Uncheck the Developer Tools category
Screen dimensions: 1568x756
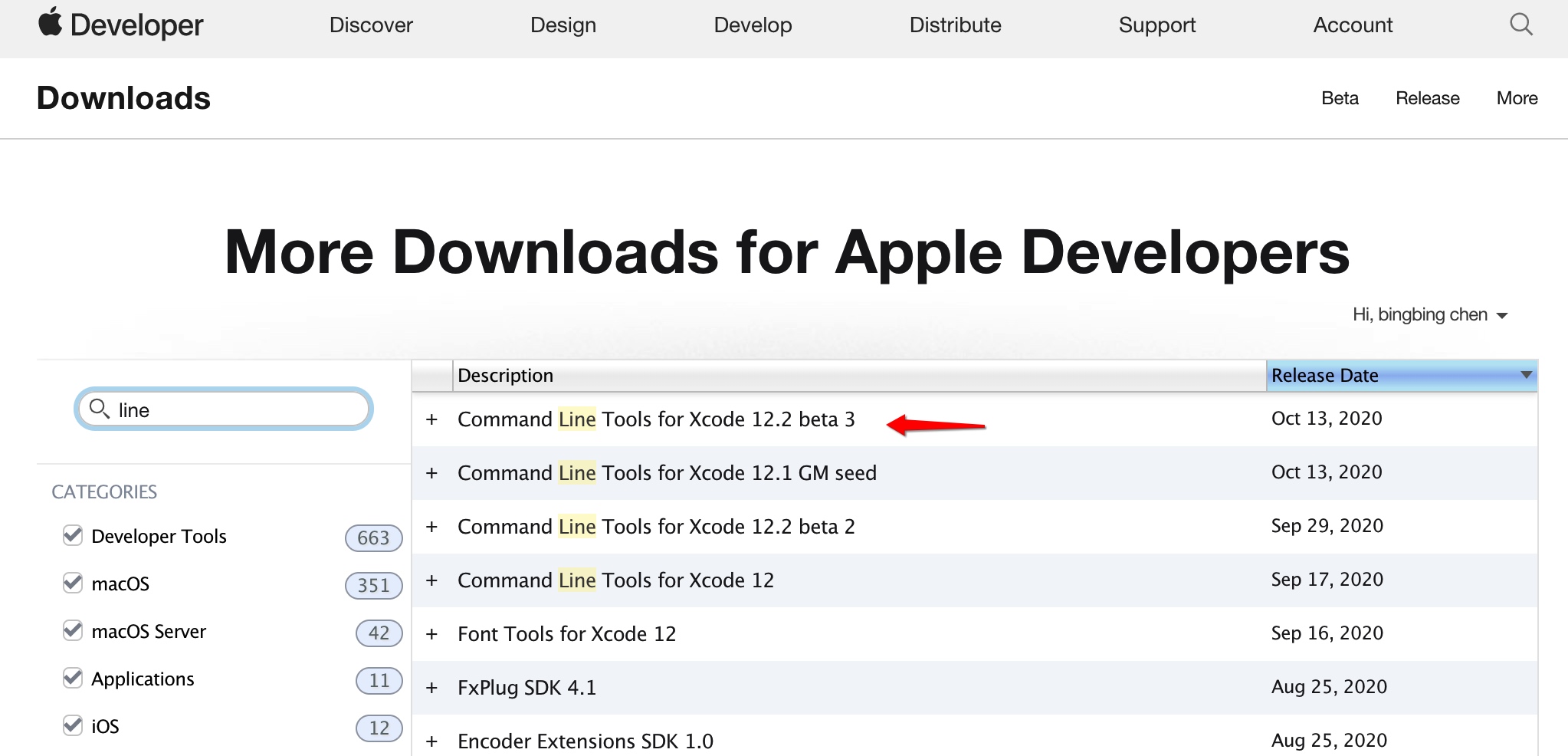pos(73,535)
